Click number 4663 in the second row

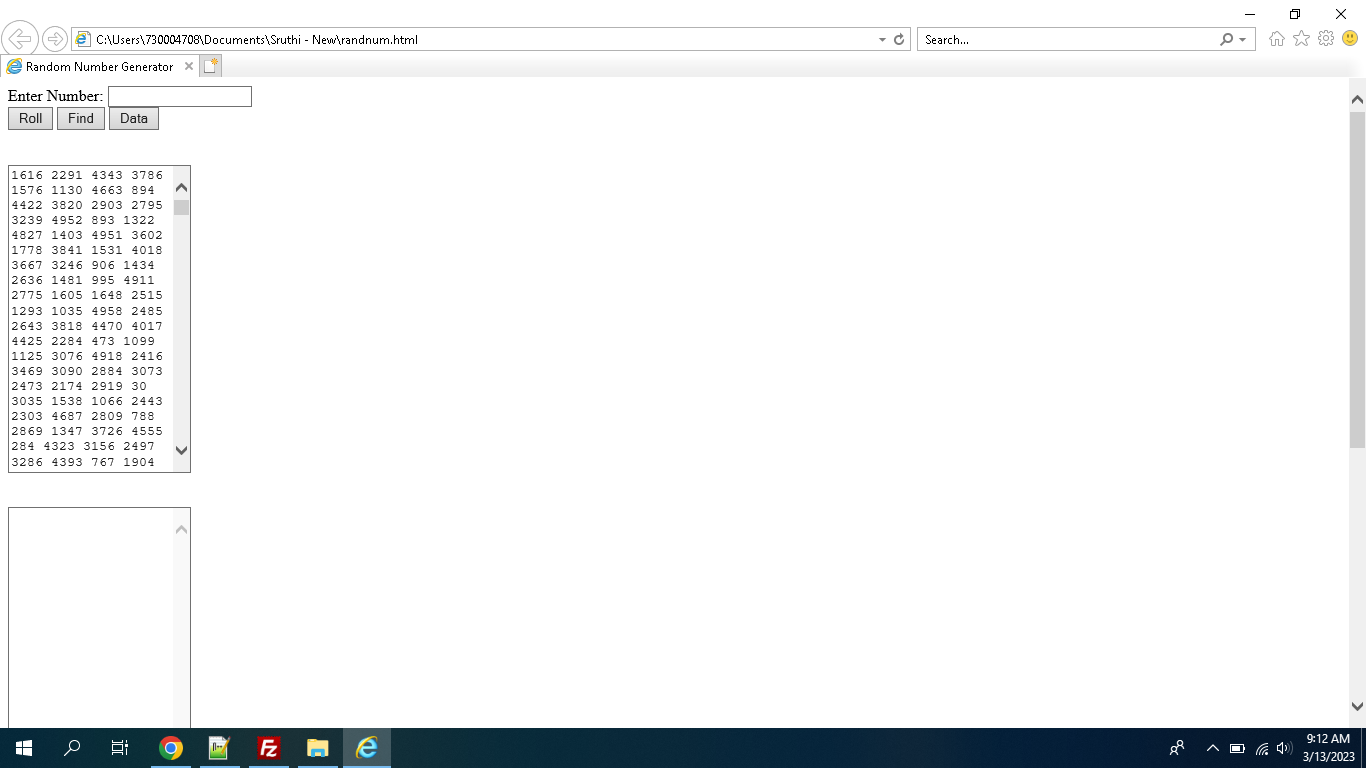point(107,190)
